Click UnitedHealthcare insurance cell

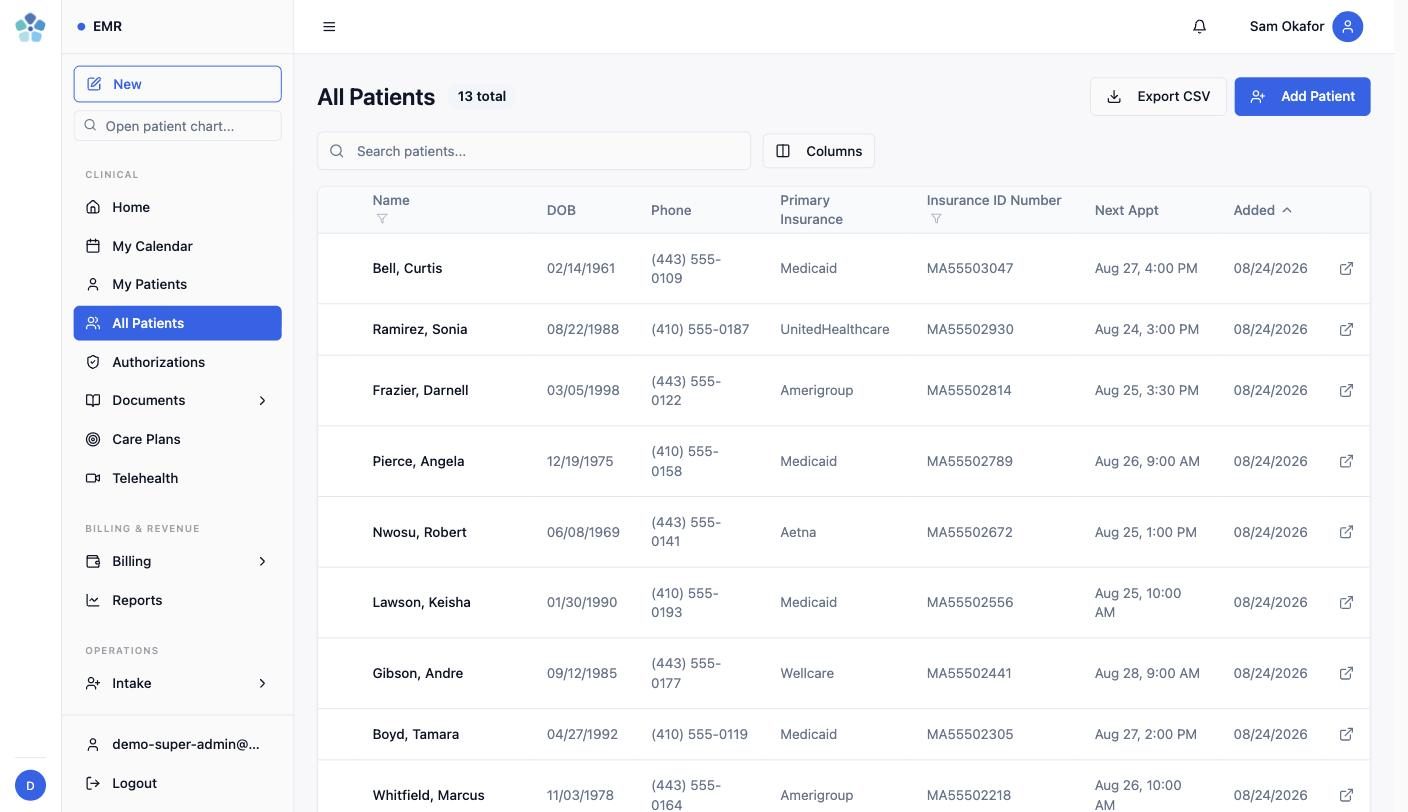coord(834,329)
